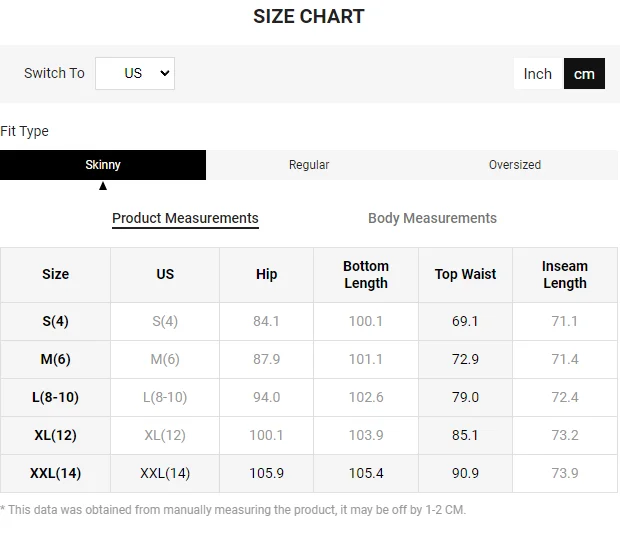The width and height of the screenshot is (620, 535).
Task: Click the Top Waist column header
Action: click(465, 274)
